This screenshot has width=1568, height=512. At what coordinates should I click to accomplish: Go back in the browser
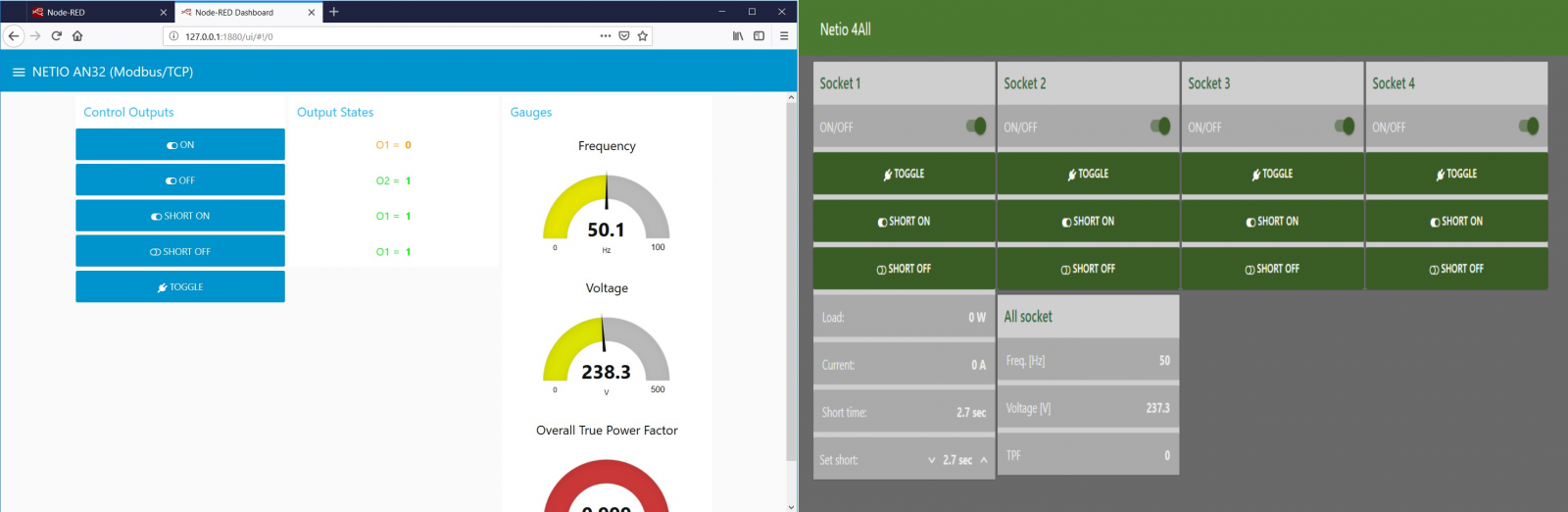(14, 36)
